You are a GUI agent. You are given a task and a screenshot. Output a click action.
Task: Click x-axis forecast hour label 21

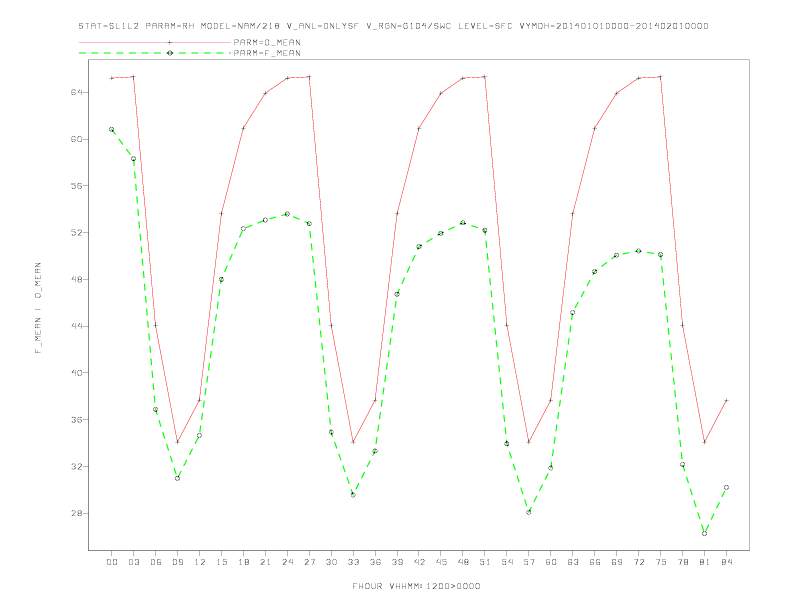click(x=265, y=562)
